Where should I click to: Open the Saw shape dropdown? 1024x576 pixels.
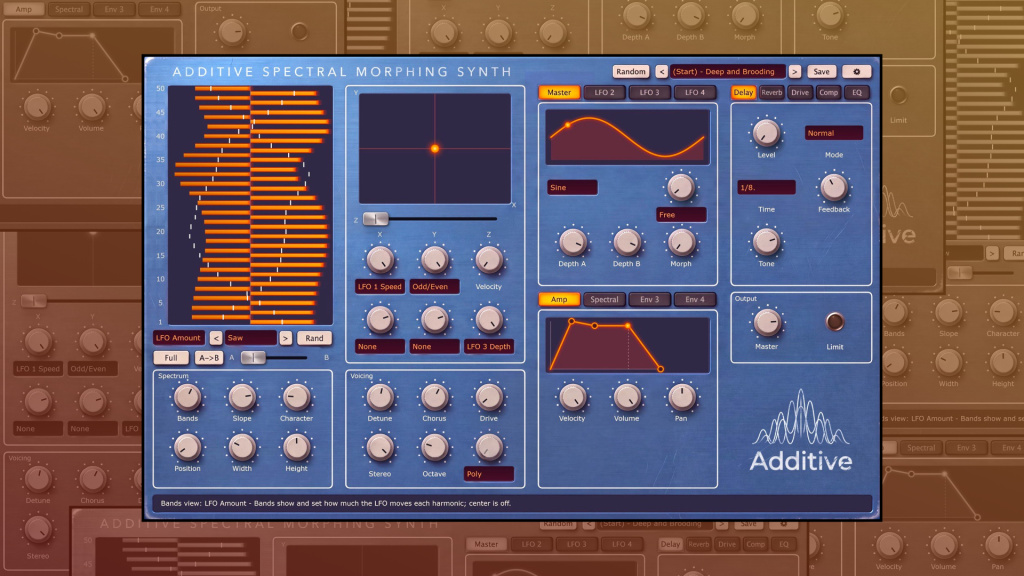coord(251,338)
